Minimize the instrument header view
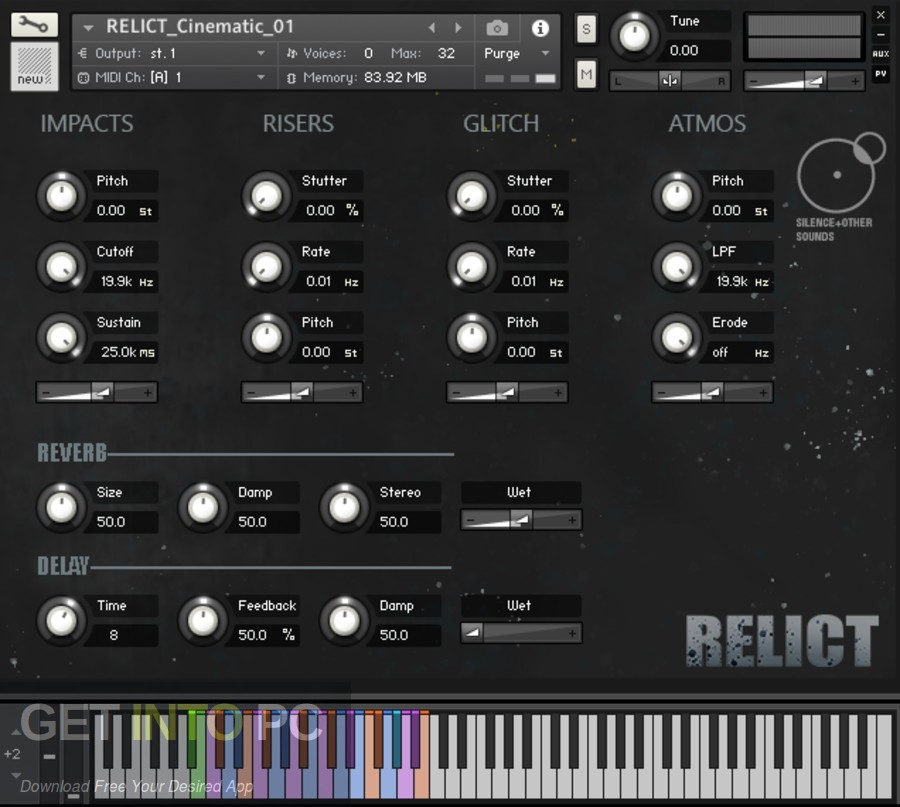The width and height of the screenshot is (900, 807). point(880,35)
